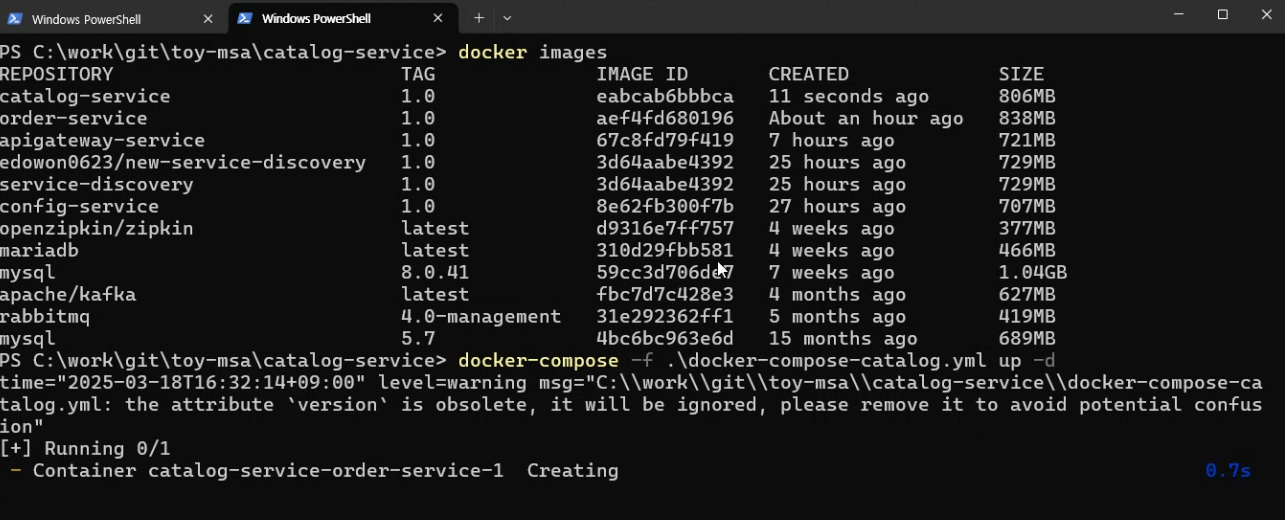Select the second Windows PowerShell tab title
Screen dimensions: 1285x520
pos(316,19)
